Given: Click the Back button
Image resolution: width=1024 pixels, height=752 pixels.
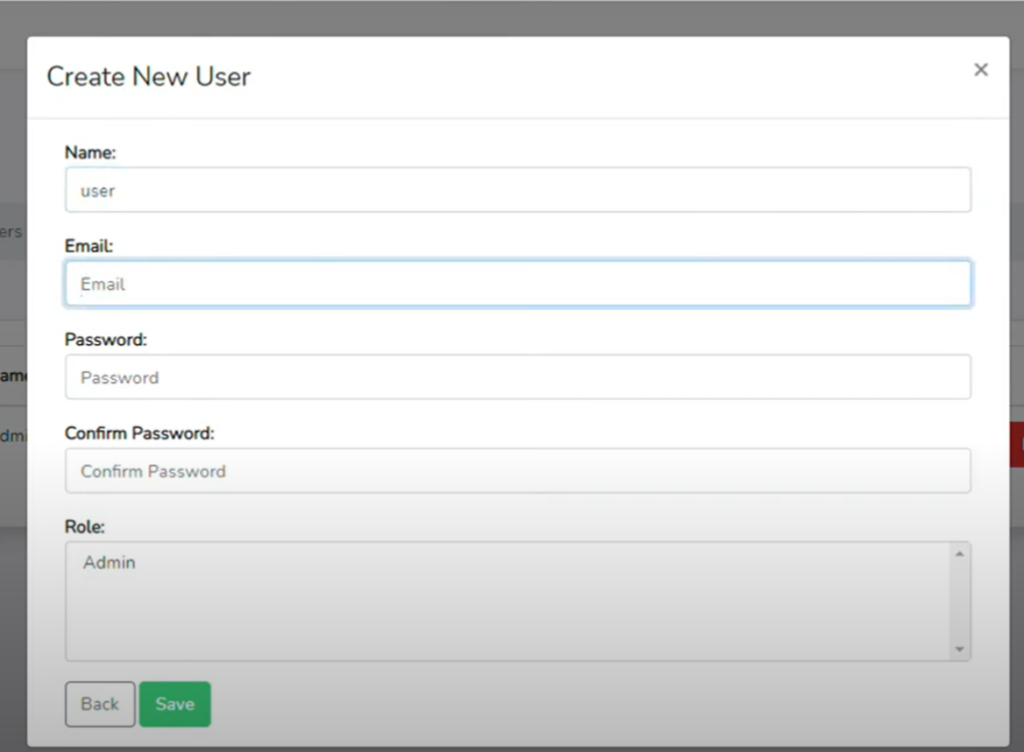Looking at the screenshot, I should (100, 704).
